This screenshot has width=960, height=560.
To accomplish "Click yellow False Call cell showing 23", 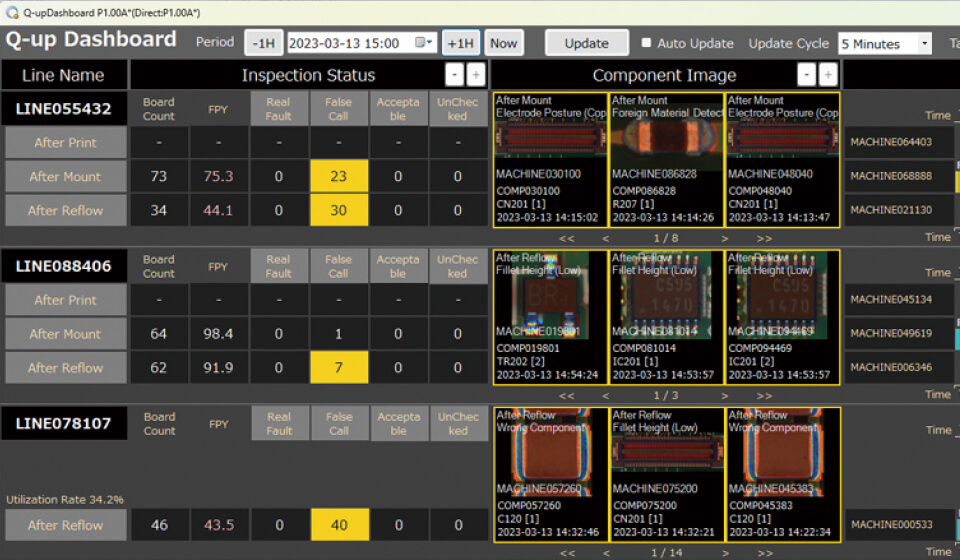I will (x=339, y=176).
